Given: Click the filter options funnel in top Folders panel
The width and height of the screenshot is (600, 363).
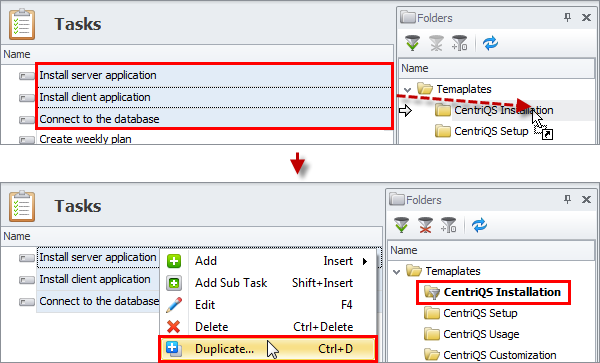Looking at the screenshot, I should 459,43.
